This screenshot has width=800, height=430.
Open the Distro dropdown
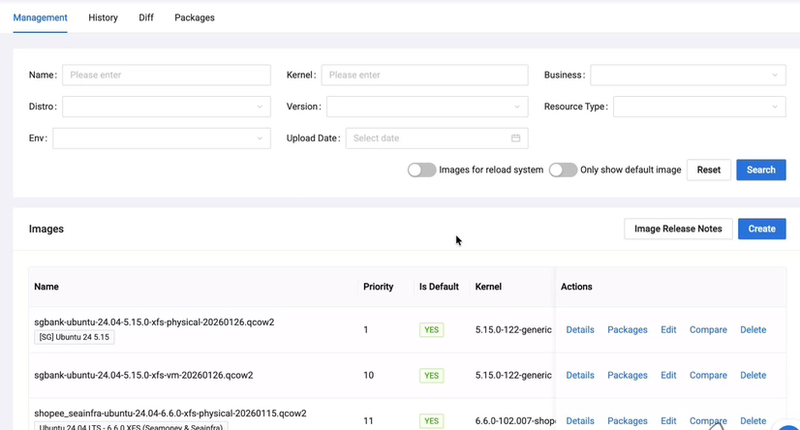(x=166, y=107)
